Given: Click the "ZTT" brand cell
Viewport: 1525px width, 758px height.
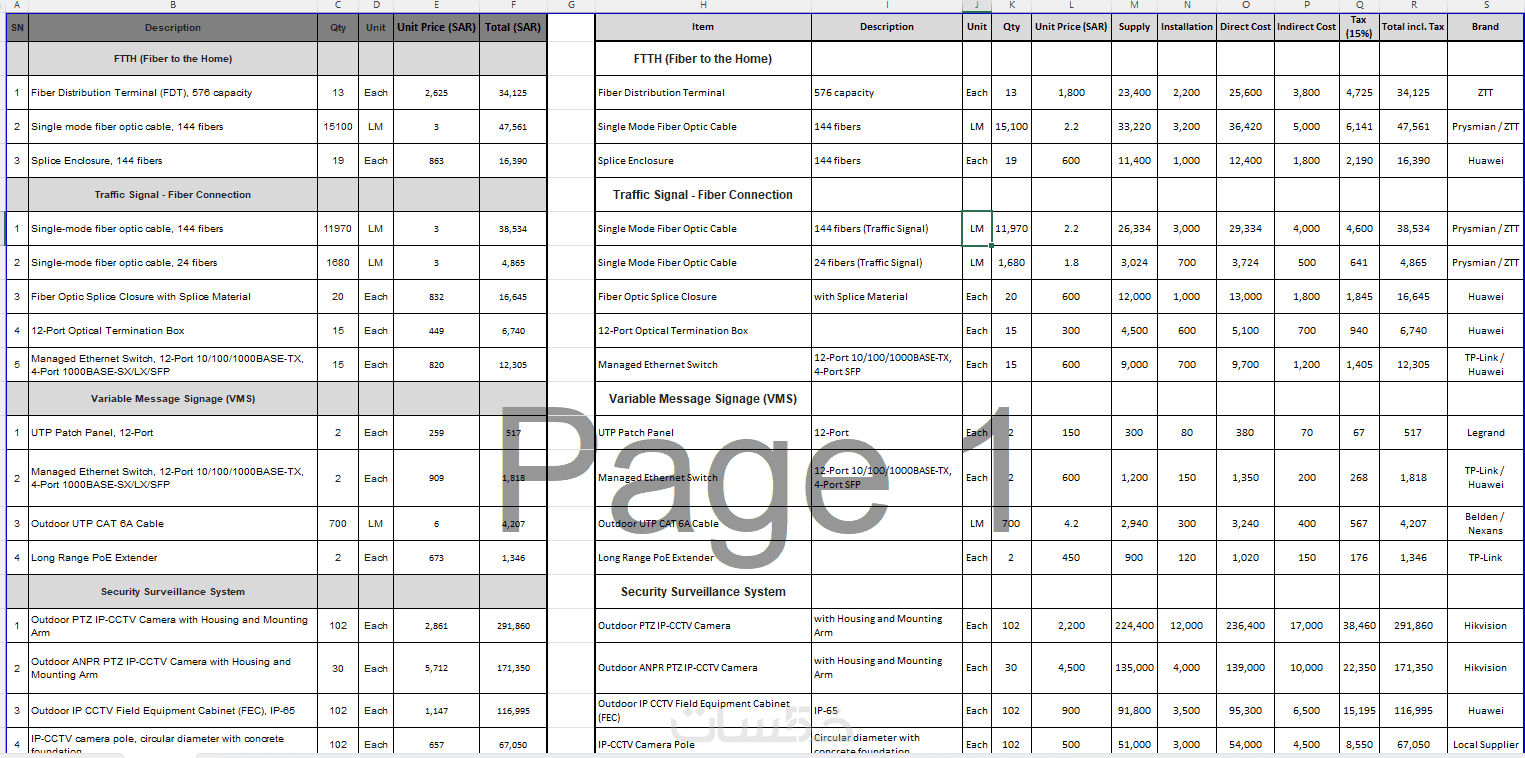Looking at the screenshot, I should tap(1485, 93).
